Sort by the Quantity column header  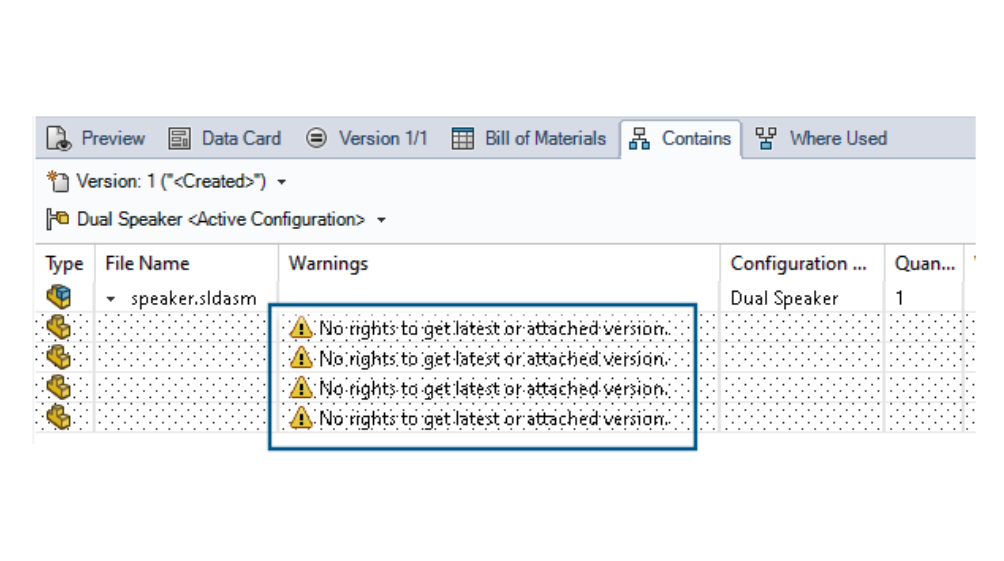pyautogui.click(x=924, y=264)
